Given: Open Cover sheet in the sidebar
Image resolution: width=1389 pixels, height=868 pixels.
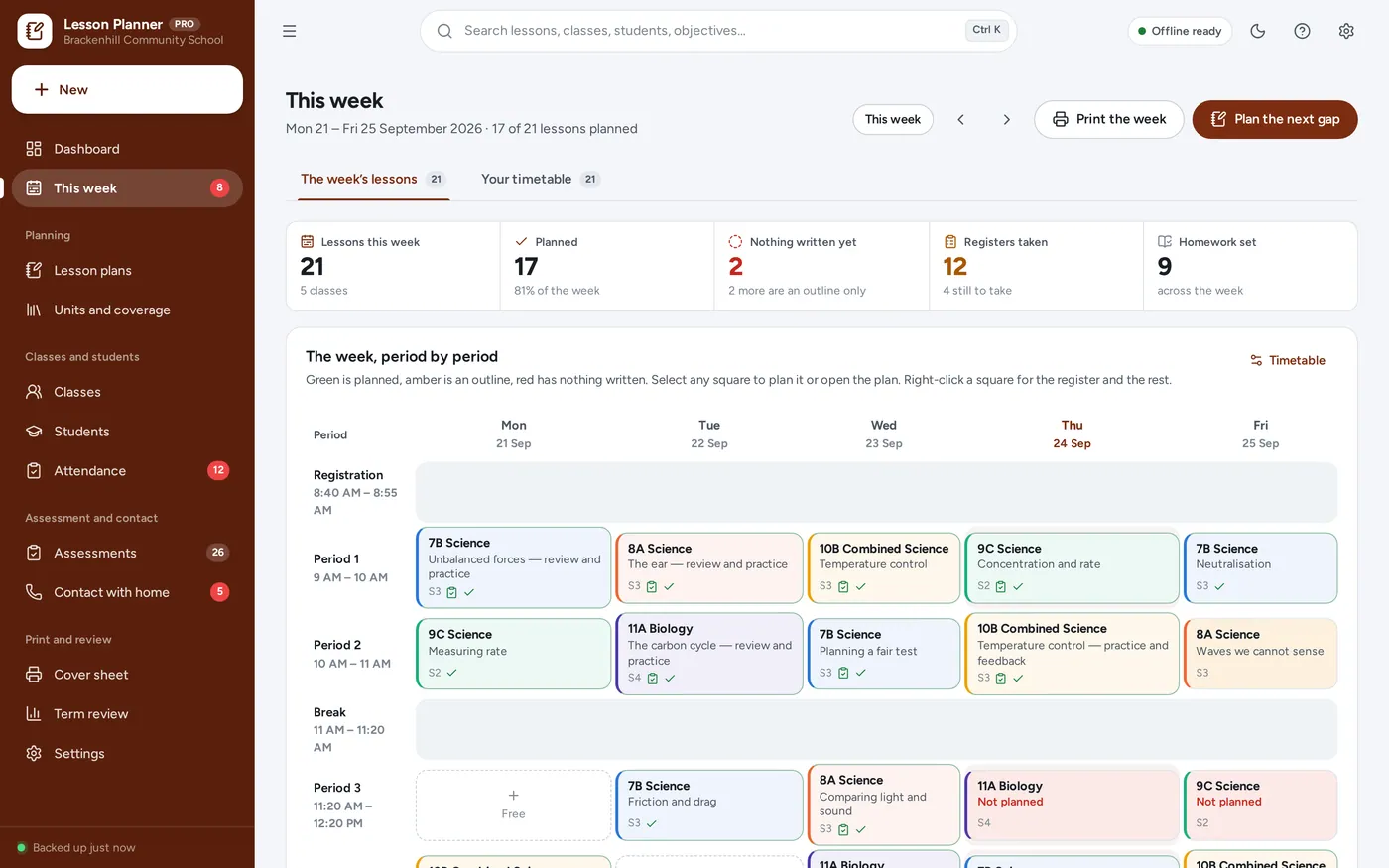Looking at the screenshot, I should click(x=127, y=675).
